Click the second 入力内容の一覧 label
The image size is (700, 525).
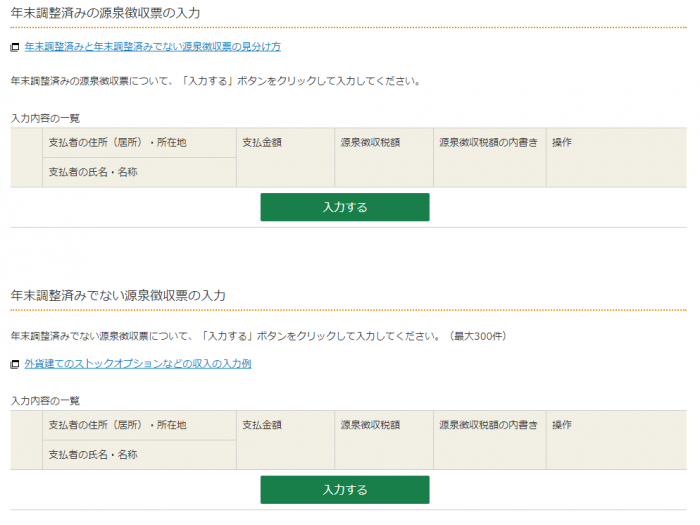coord(45,401)
